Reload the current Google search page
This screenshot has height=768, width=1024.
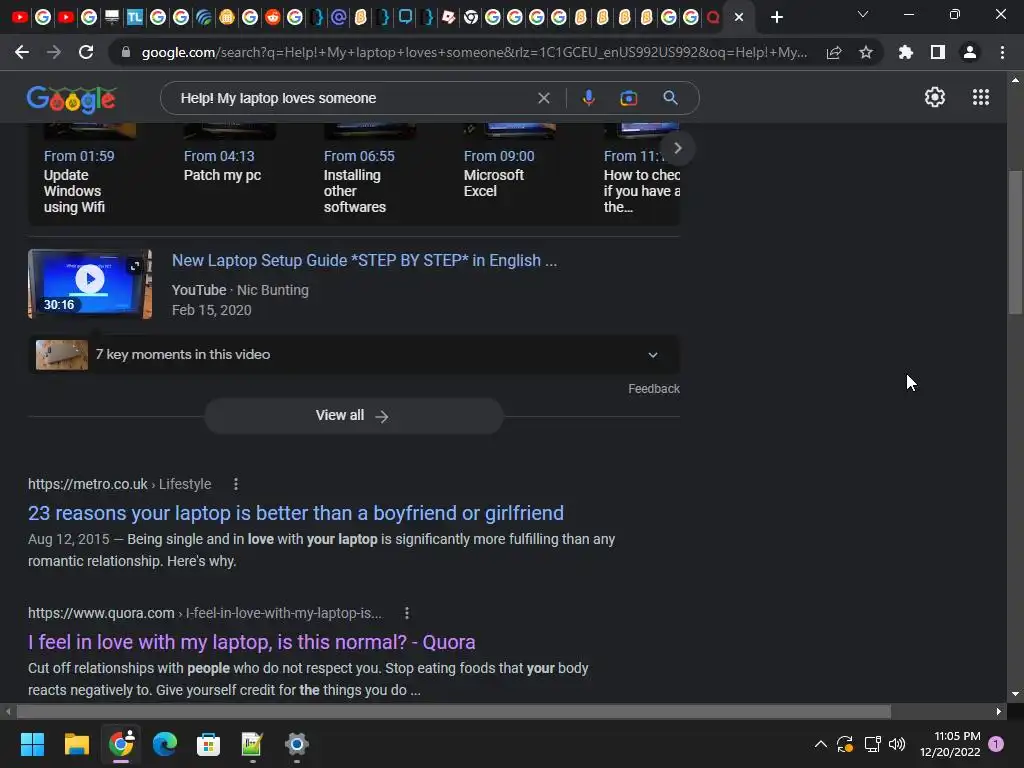tap(86, 52)
